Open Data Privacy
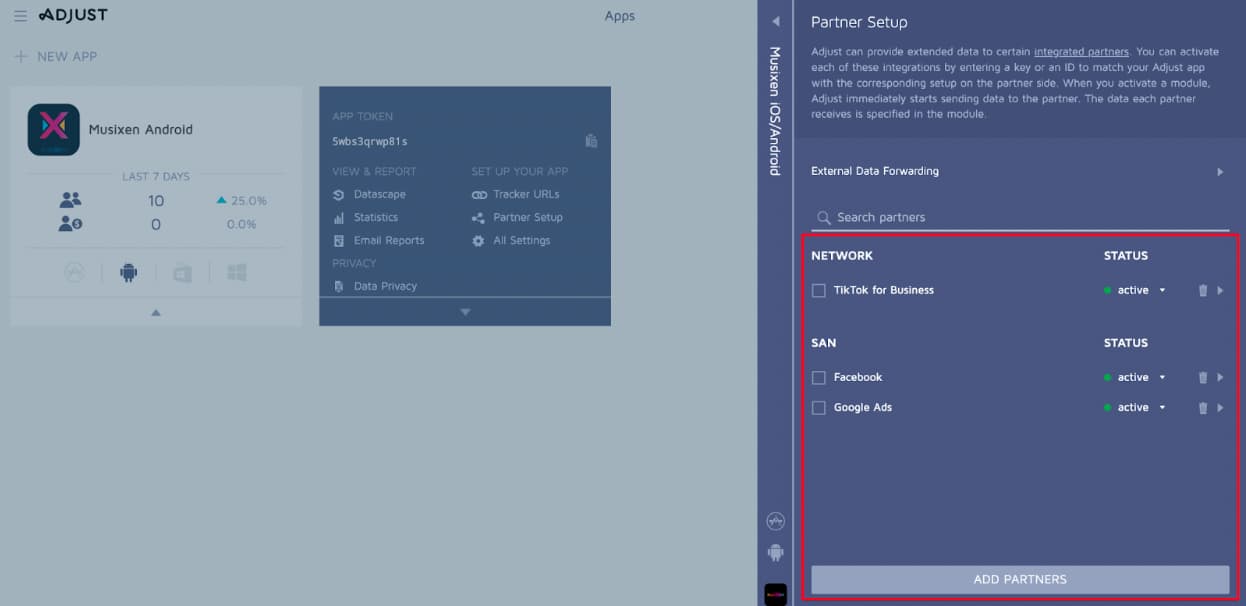 pos(385,286)
